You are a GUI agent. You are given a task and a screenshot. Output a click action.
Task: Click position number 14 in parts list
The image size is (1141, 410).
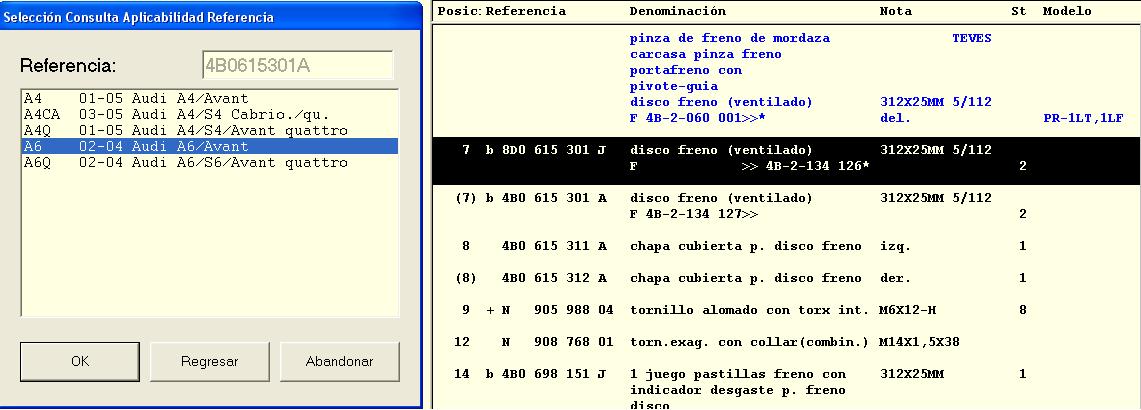point(462,374)
